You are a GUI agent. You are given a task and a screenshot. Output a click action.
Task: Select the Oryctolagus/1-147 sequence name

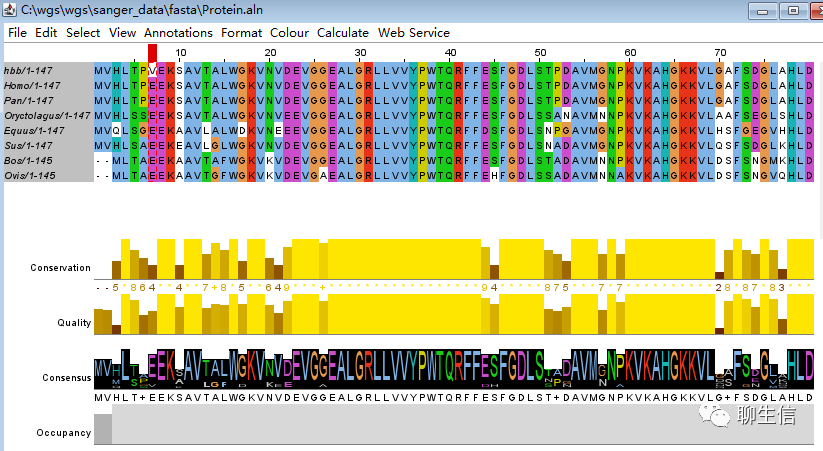[x=46, y=116]
